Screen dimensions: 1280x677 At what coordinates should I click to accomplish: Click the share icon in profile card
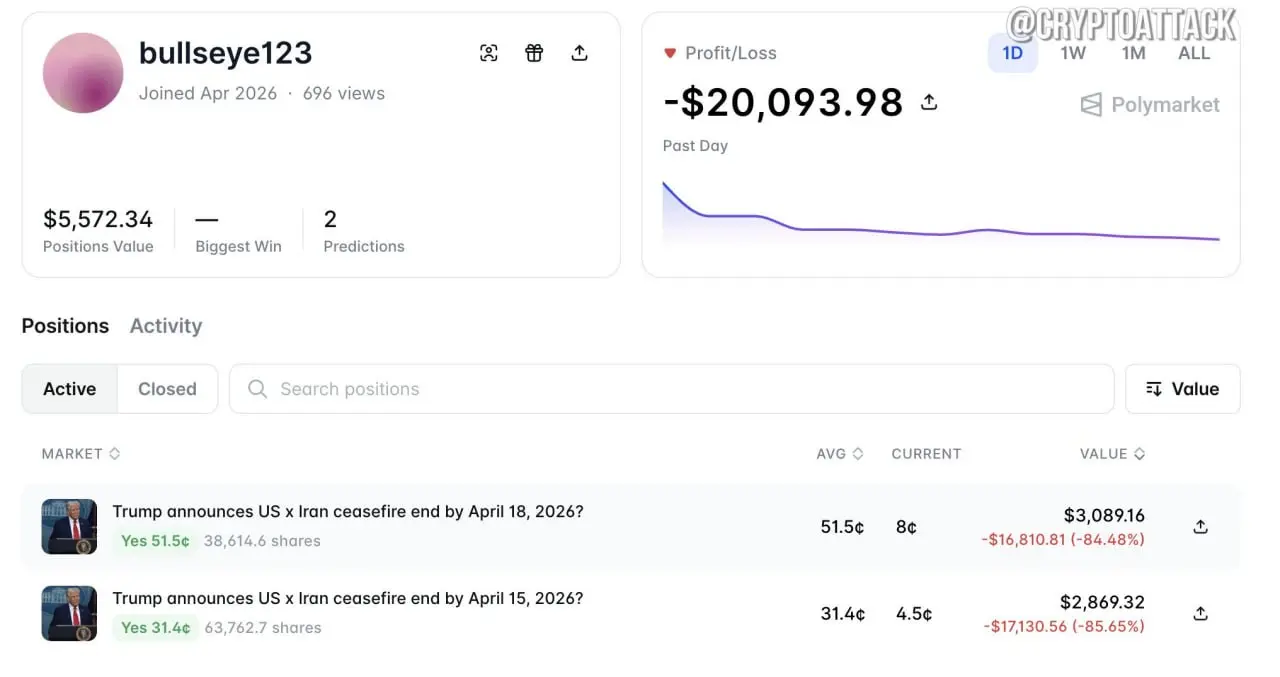point(579,53)
